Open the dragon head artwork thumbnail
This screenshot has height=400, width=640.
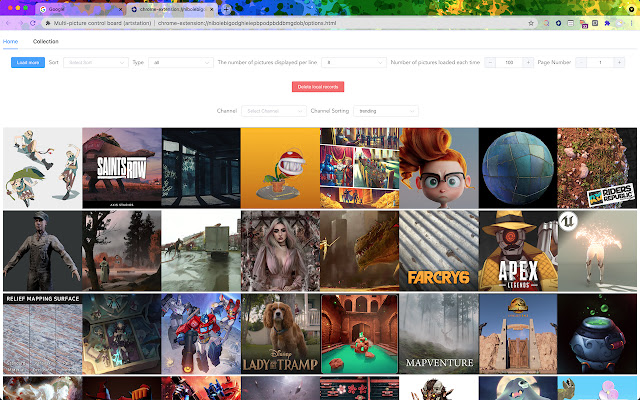tap(360, 251)
